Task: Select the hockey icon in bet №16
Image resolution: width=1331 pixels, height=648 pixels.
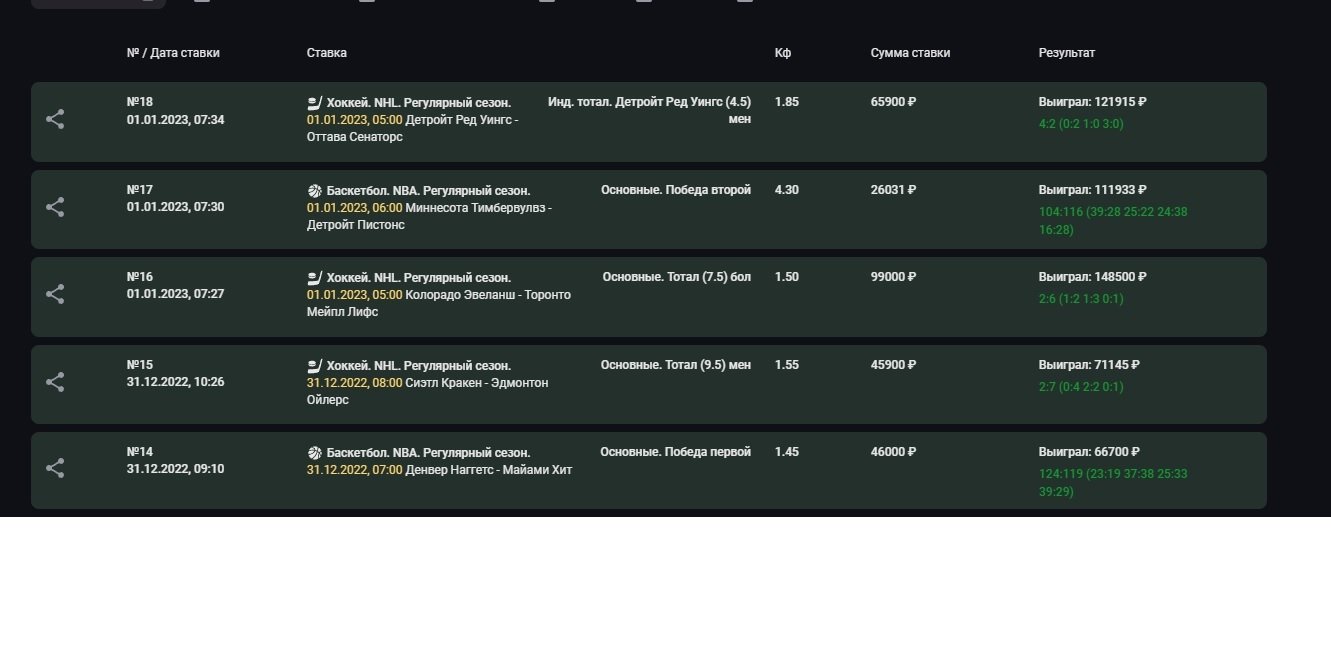Action: pyautogui.click(x=314, y=278)
